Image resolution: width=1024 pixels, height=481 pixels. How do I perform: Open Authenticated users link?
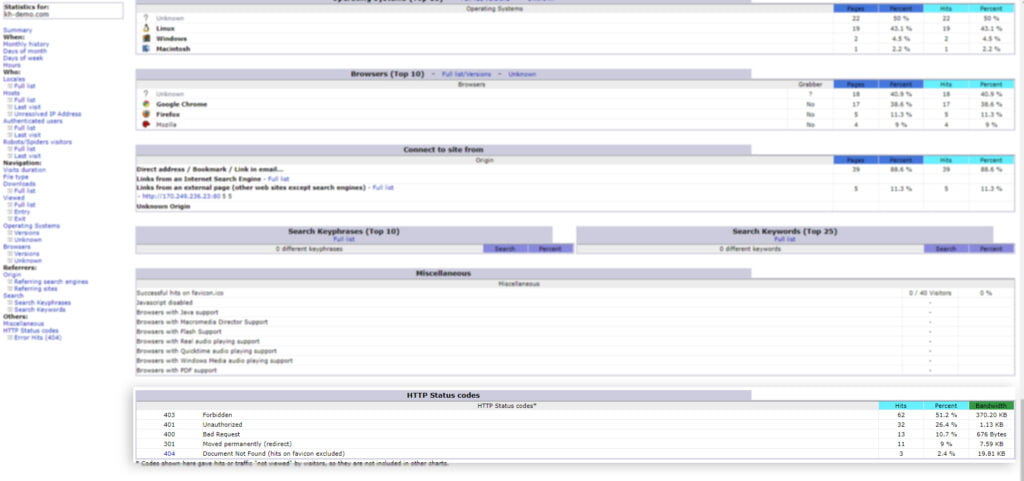(x=33, y=121)
